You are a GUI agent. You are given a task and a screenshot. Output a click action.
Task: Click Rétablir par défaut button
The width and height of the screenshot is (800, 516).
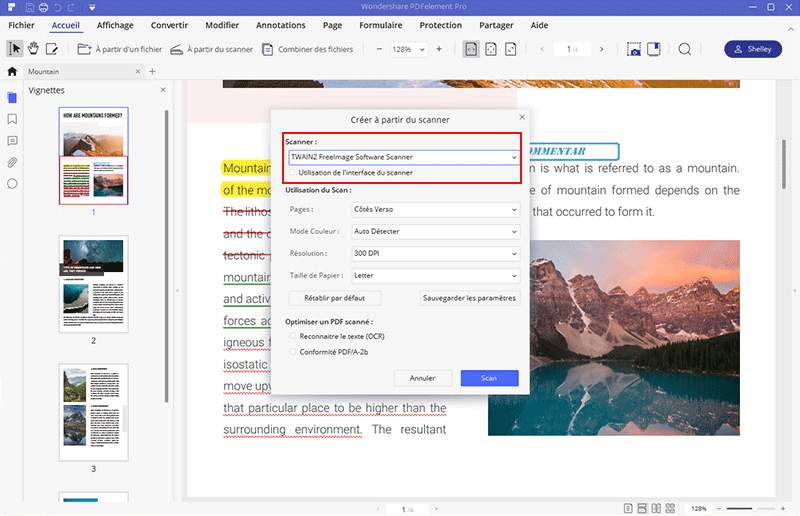335,298
